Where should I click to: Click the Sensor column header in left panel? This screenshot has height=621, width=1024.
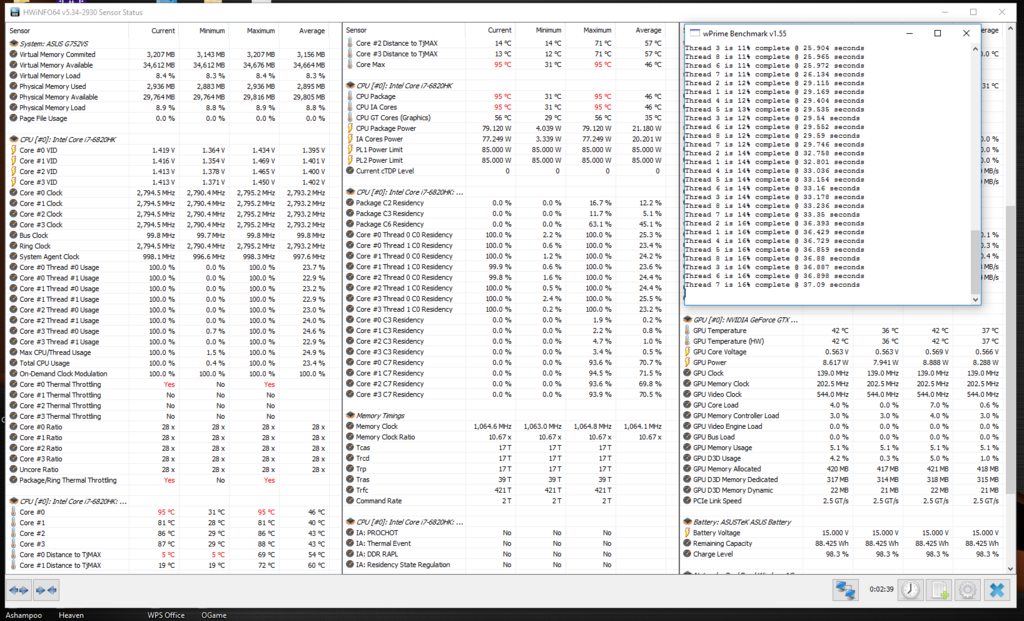(20, 31)
